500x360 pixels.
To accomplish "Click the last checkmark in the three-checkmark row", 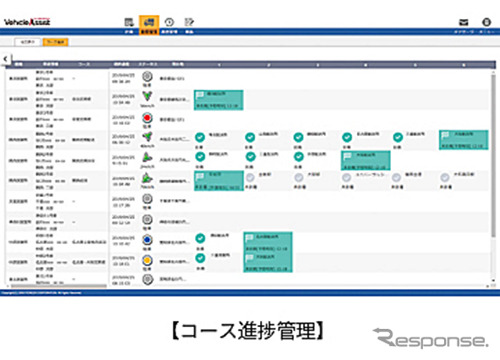I will [x=298, y=157].
